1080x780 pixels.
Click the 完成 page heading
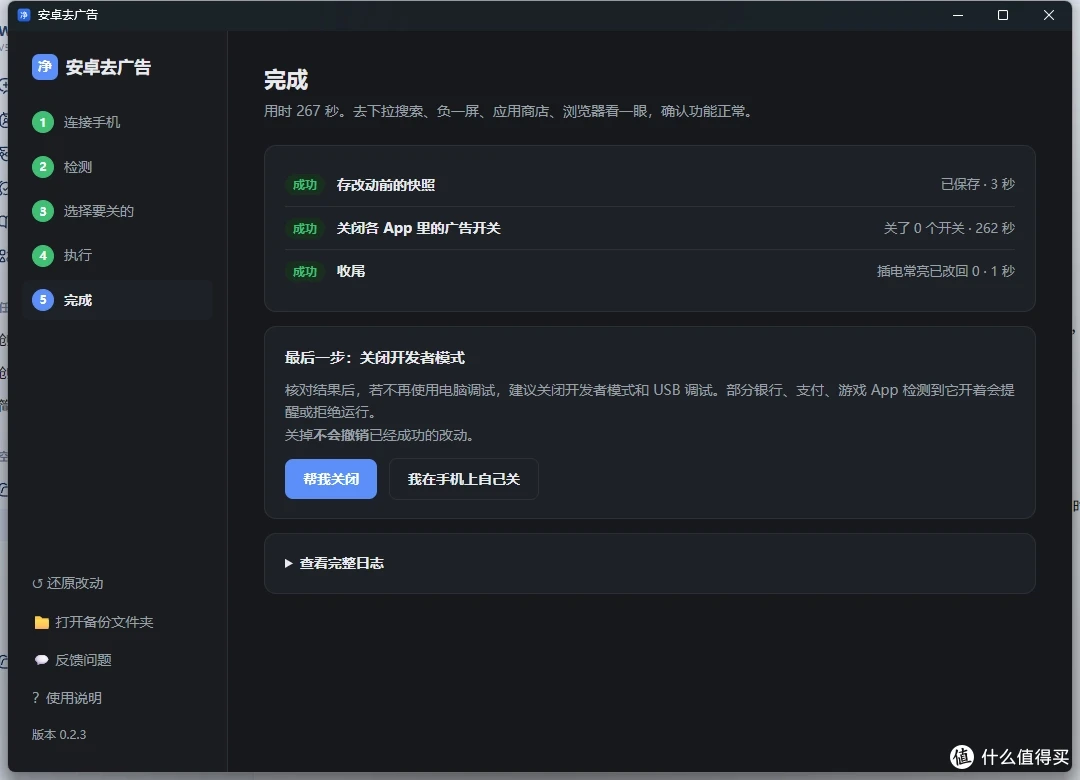[x=286, y=80]
